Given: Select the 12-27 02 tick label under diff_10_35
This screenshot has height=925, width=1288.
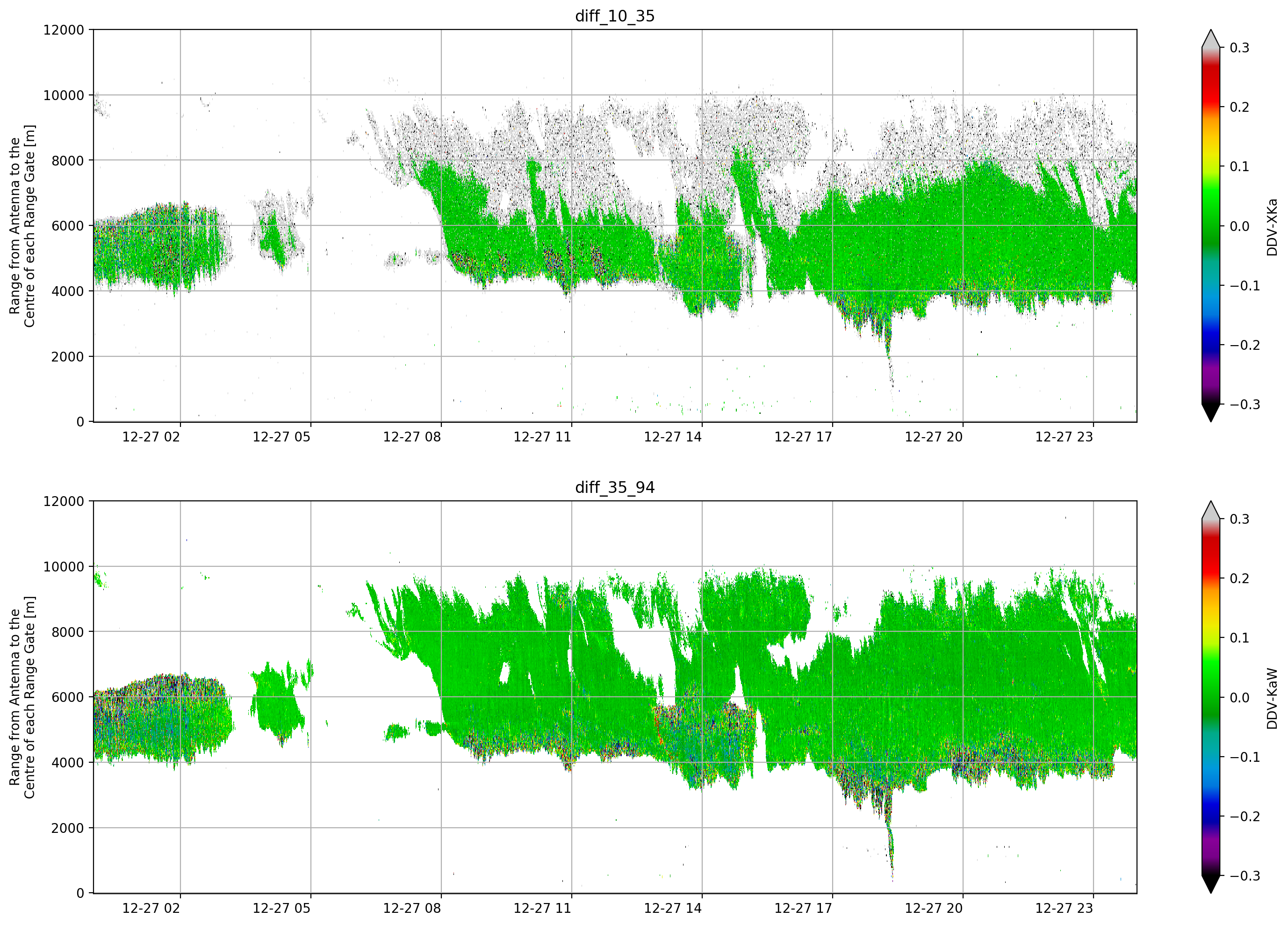Looking at the screenshot, I should point(151,437).
